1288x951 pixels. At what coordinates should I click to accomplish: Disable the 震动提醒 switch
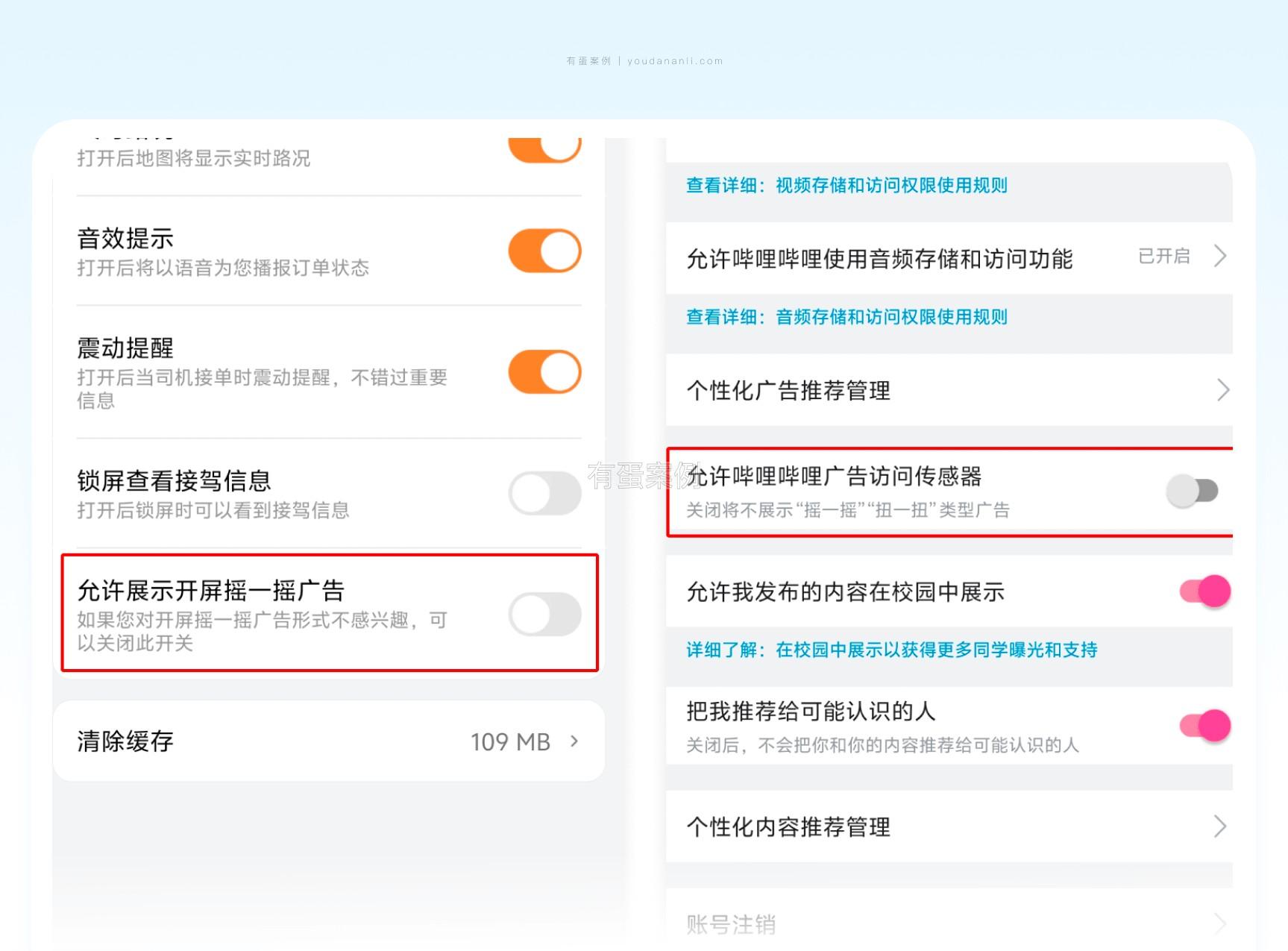[x=544, y=372]
